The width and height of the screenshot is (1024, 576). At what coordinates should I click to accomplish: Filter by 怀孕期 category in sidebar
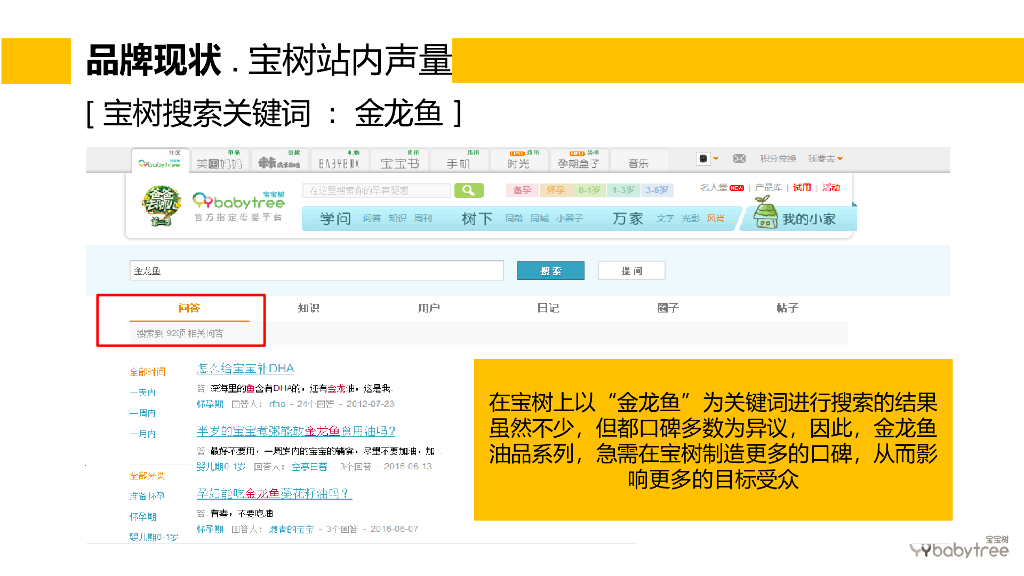point(142,517)
